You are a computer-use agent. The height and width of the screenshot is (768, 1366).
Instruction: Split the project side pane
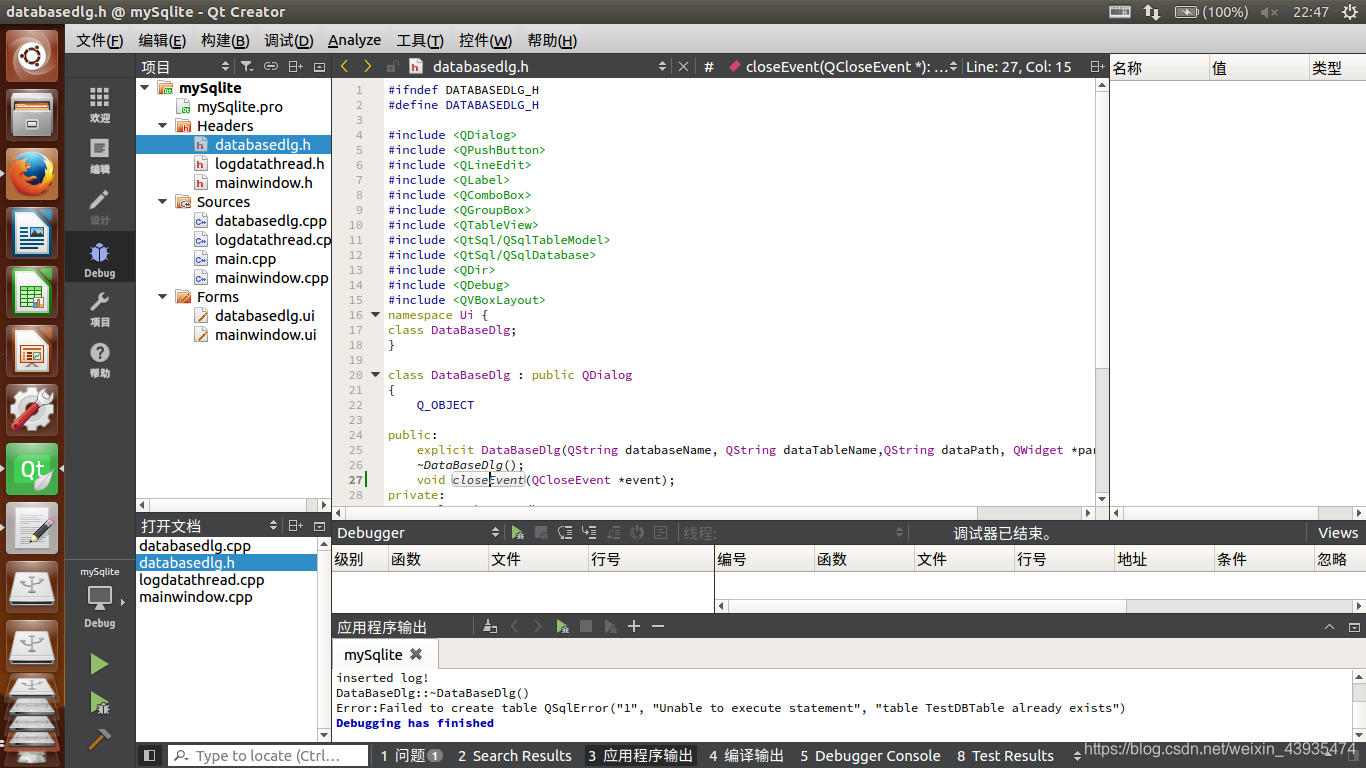[295, 66]
